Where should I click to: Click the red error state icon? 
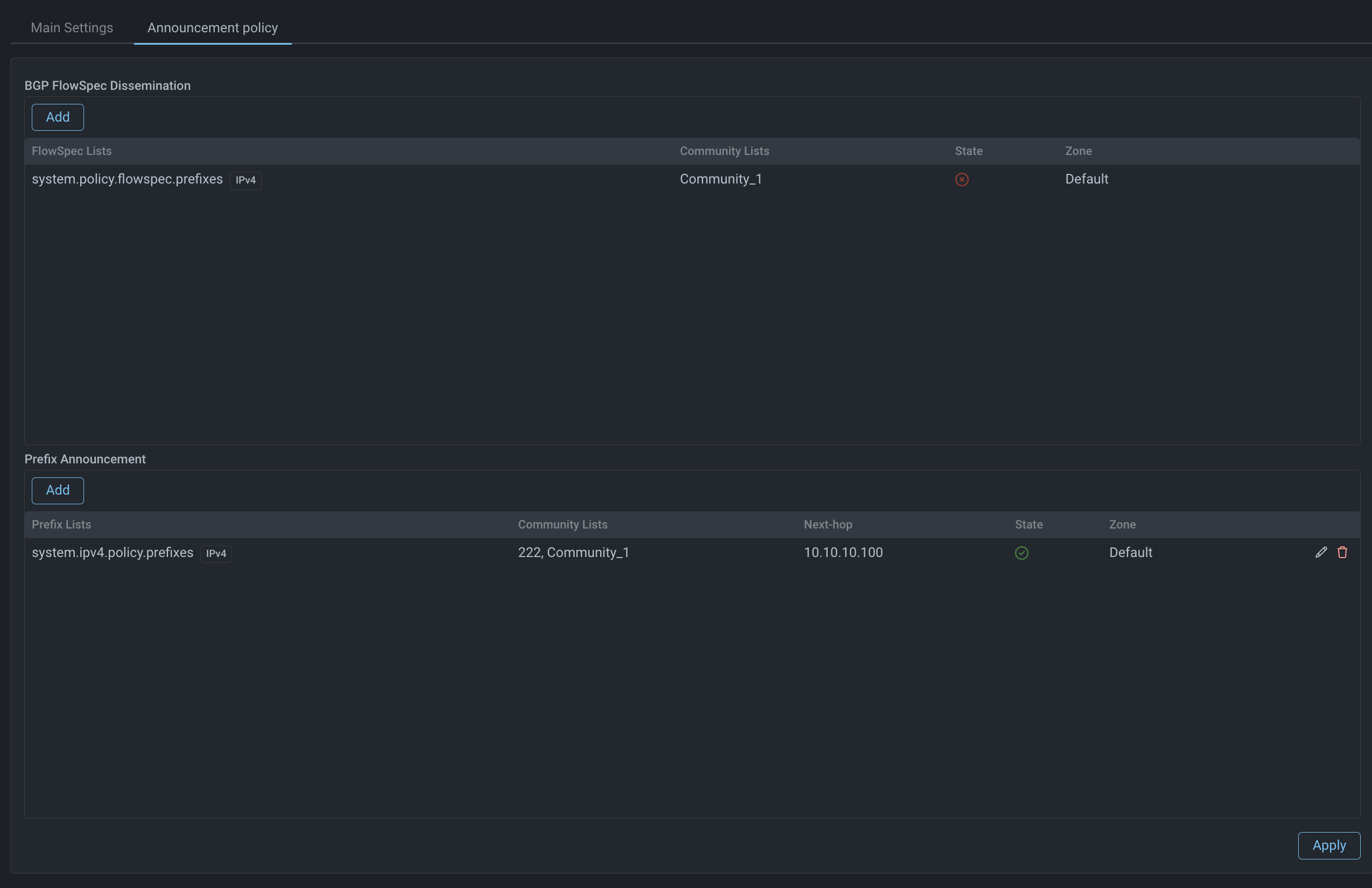pos(962,179)
